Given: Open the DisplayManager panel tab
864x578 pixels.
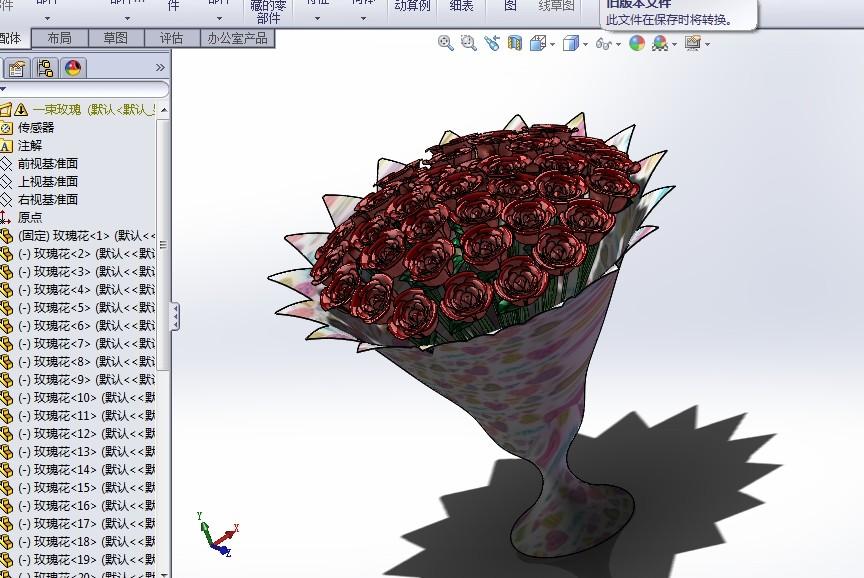Looking at the screenshot, I should click(73, 68).
